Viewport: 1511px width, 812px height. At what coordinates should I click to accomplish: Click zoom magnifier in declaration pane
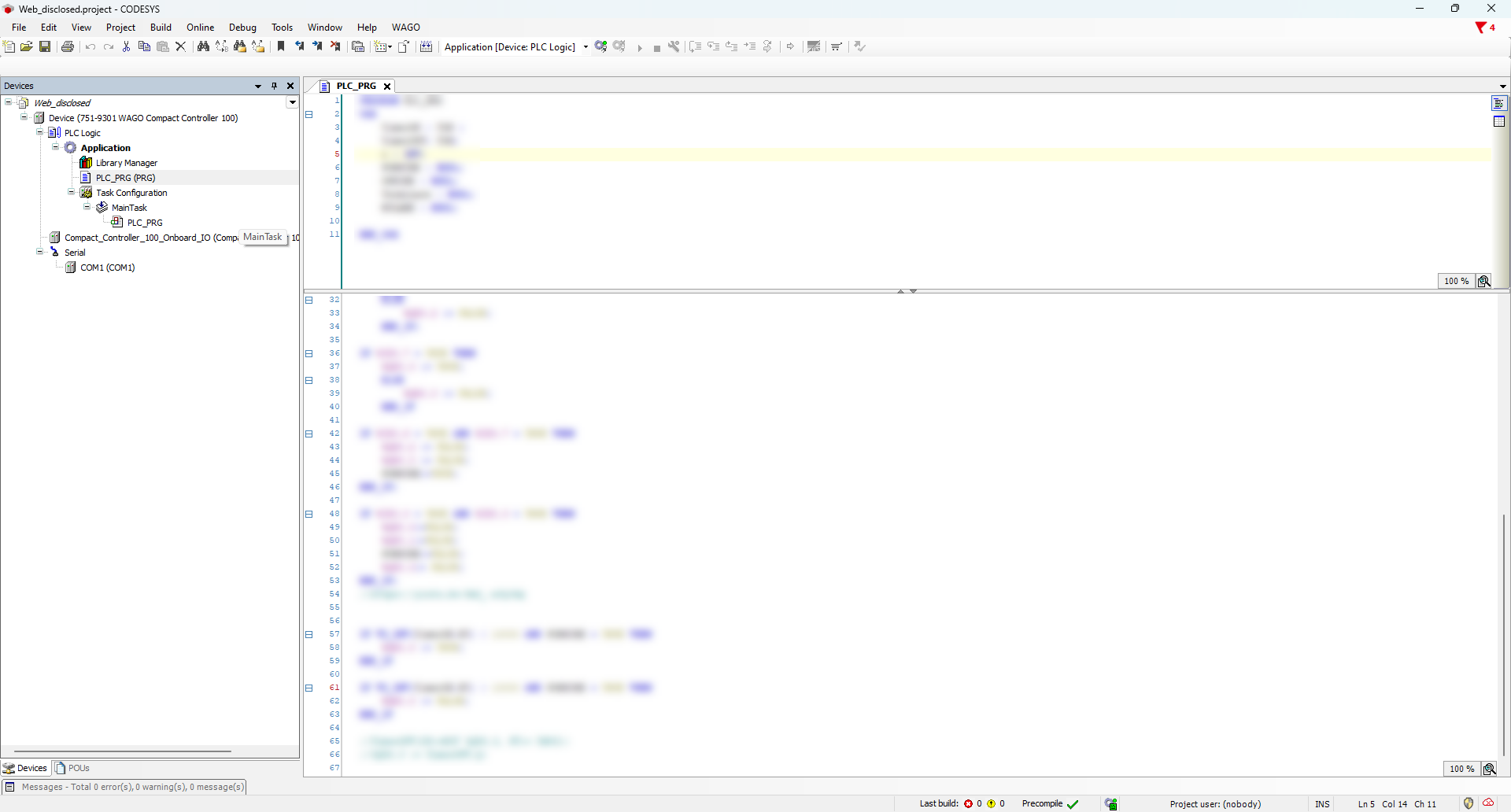click(1484, 281)
